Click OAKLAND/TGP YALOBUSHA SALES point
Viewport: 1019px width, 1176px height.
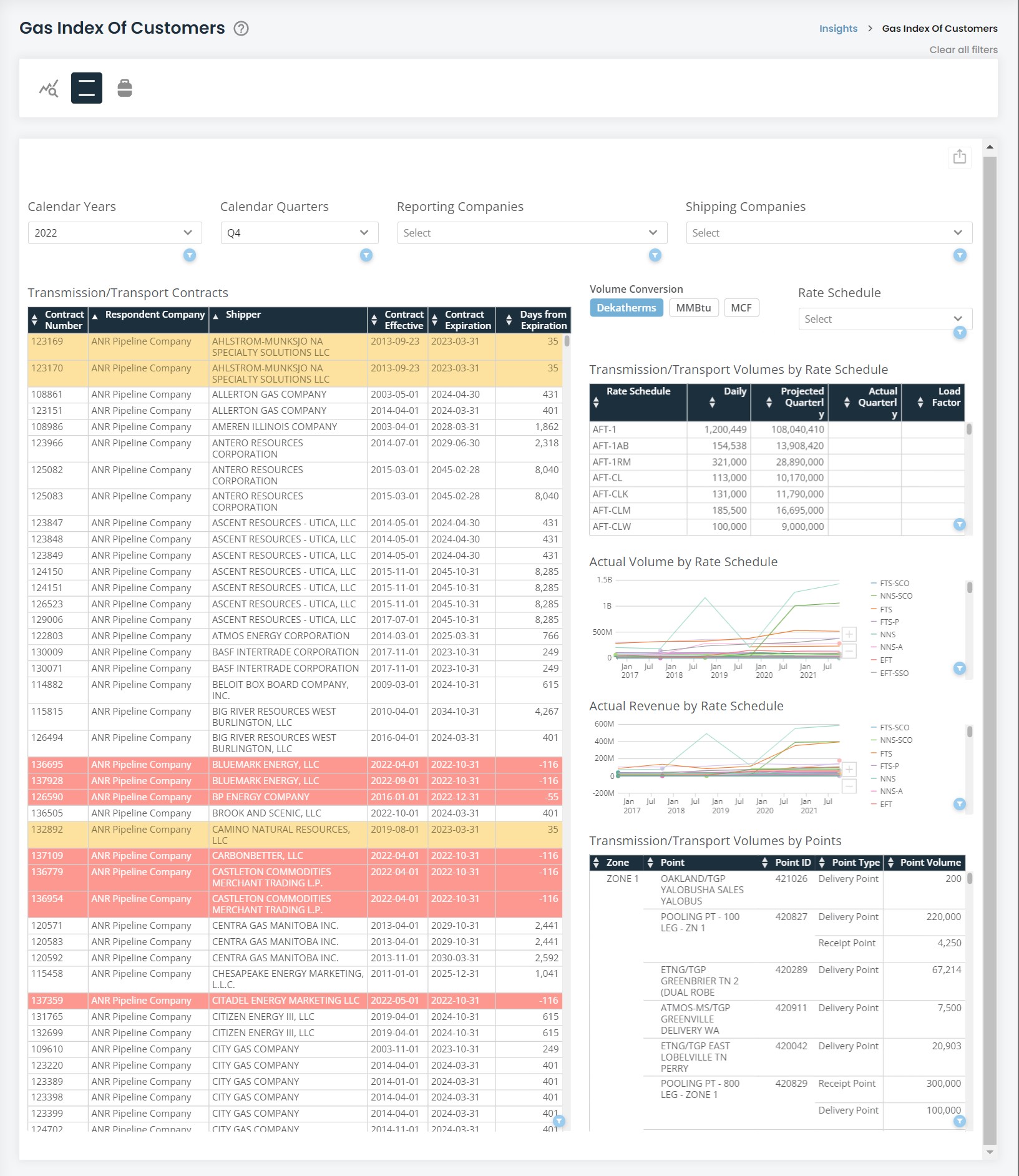(x=702, y=889)
